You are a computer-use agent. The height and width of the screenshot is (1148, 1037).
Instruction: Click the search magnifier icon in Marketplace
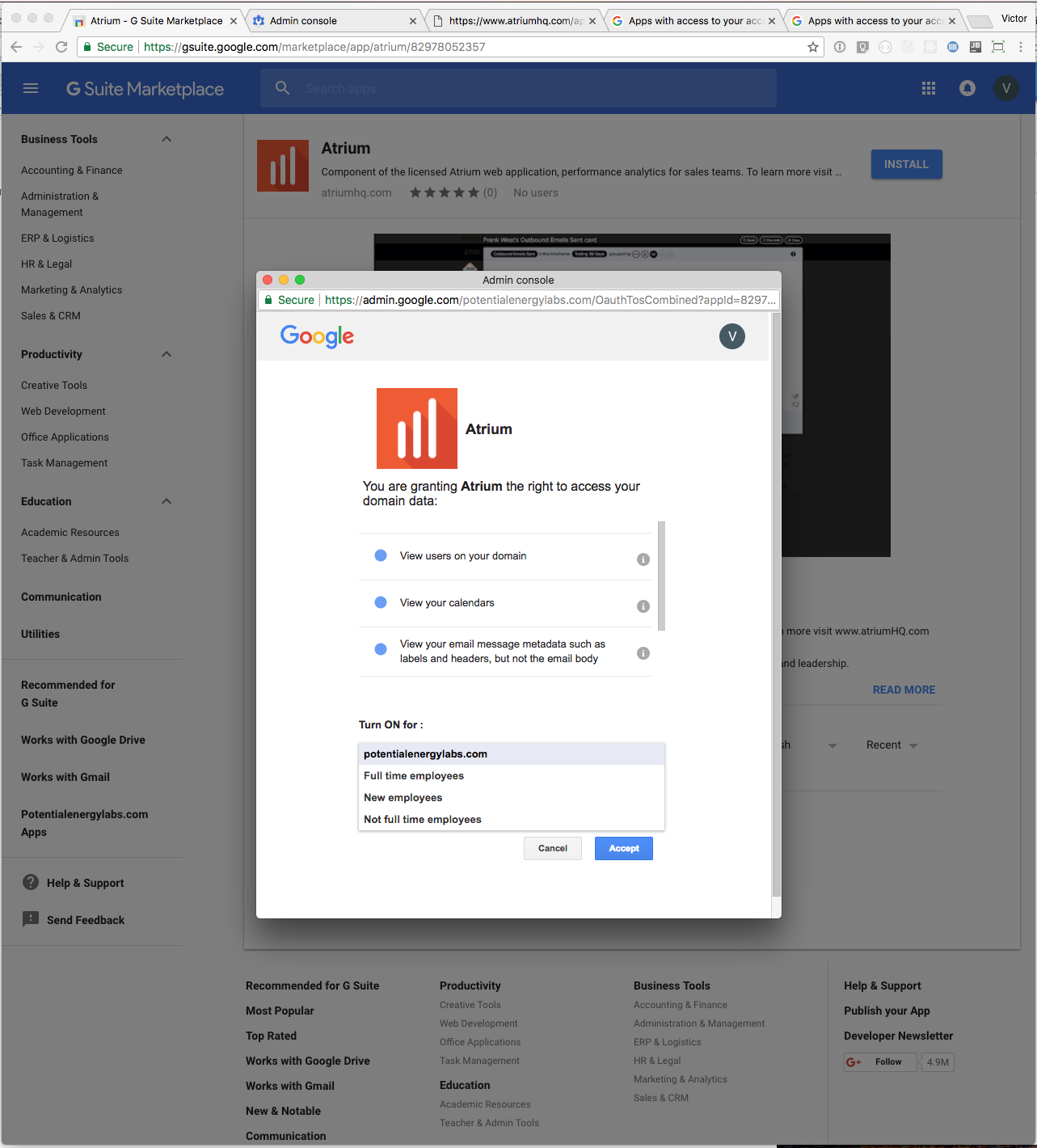tap(282, 87)
